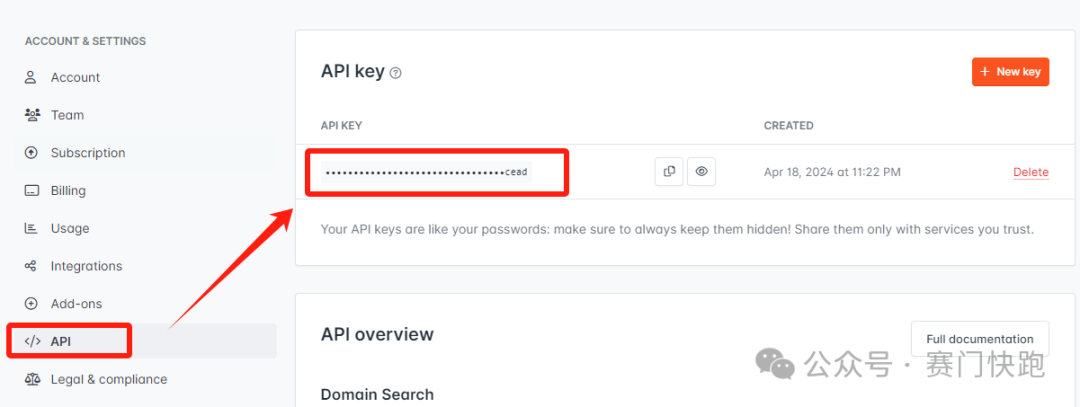Copy the API key to clipboard
The image size is (1080, 407).
click(669, 171)
